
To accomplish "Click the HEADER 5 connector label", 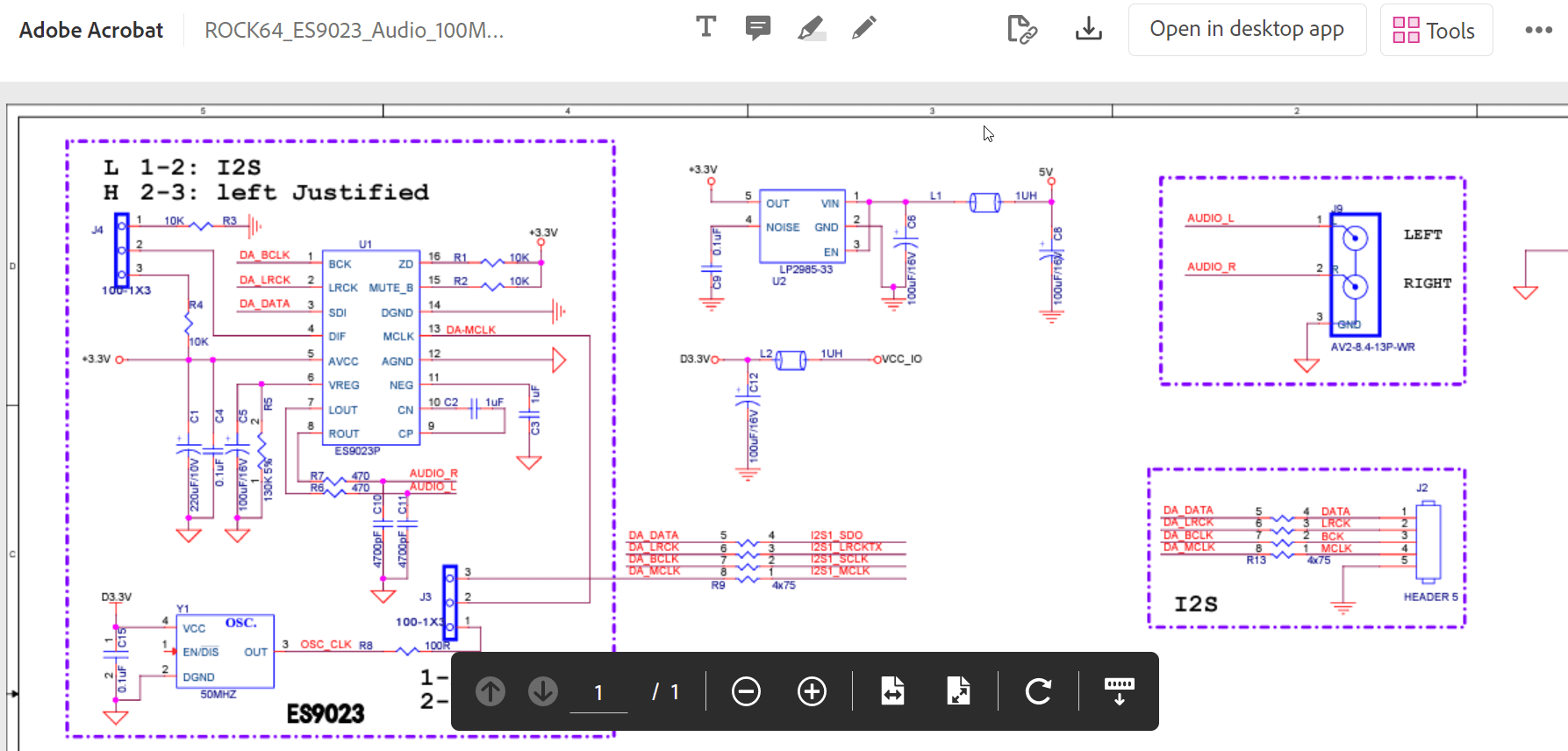I will pyautogui.click(x=1430, y=597).
